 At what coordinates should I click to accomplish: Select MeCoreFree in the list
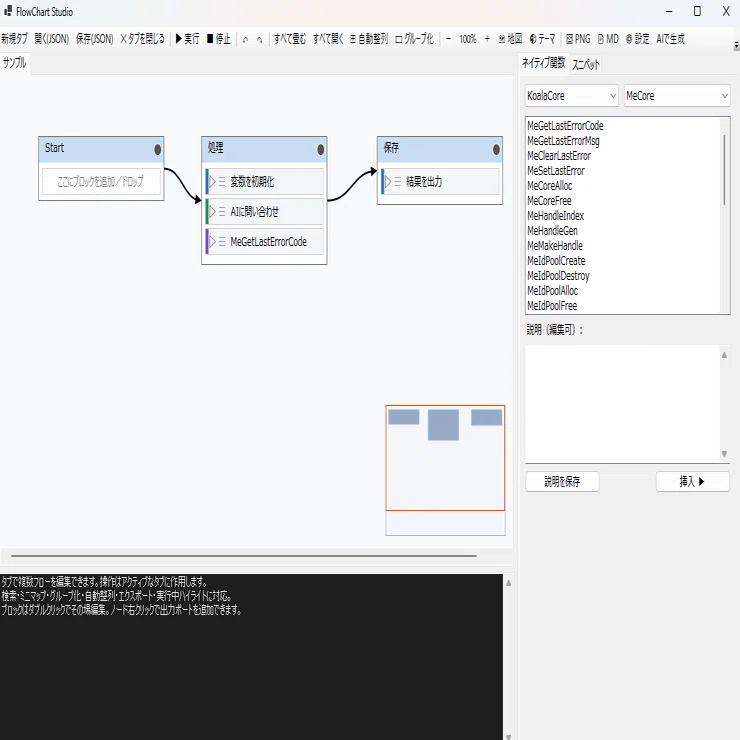(x=549, y=201)
